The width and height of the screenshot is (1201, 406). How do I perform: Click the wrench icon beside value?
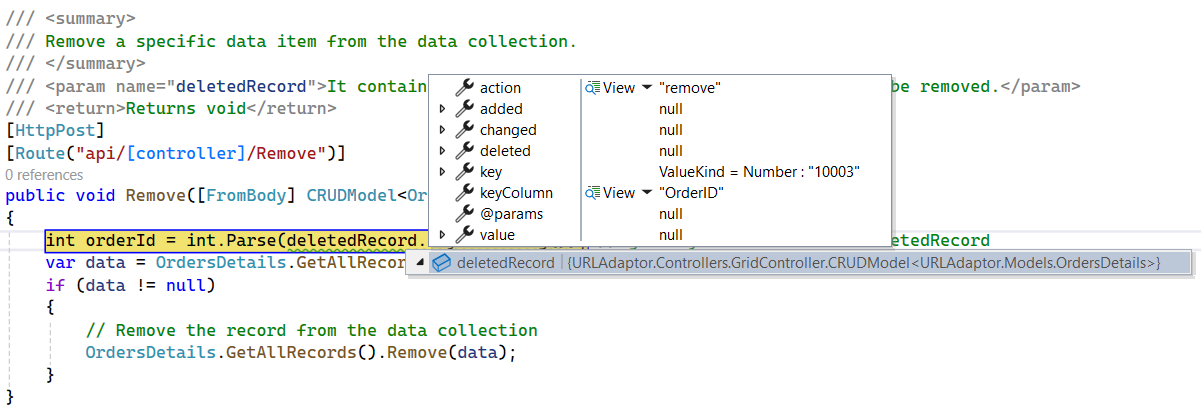(464, 235)
